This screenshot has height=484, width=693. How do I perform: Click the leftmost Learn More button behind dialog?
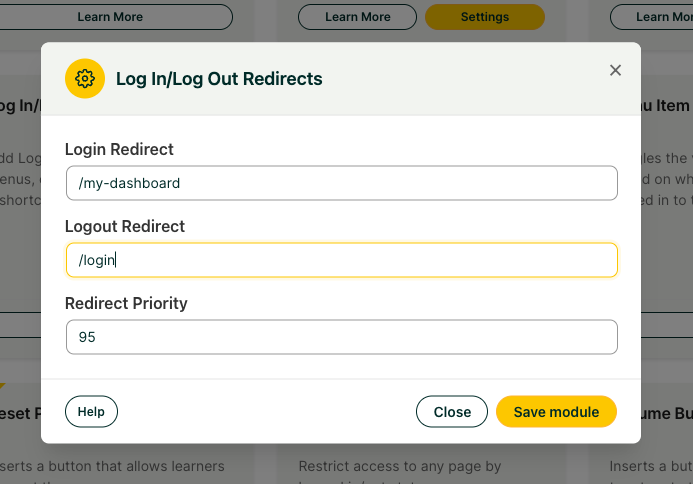[x=110, y=17]
